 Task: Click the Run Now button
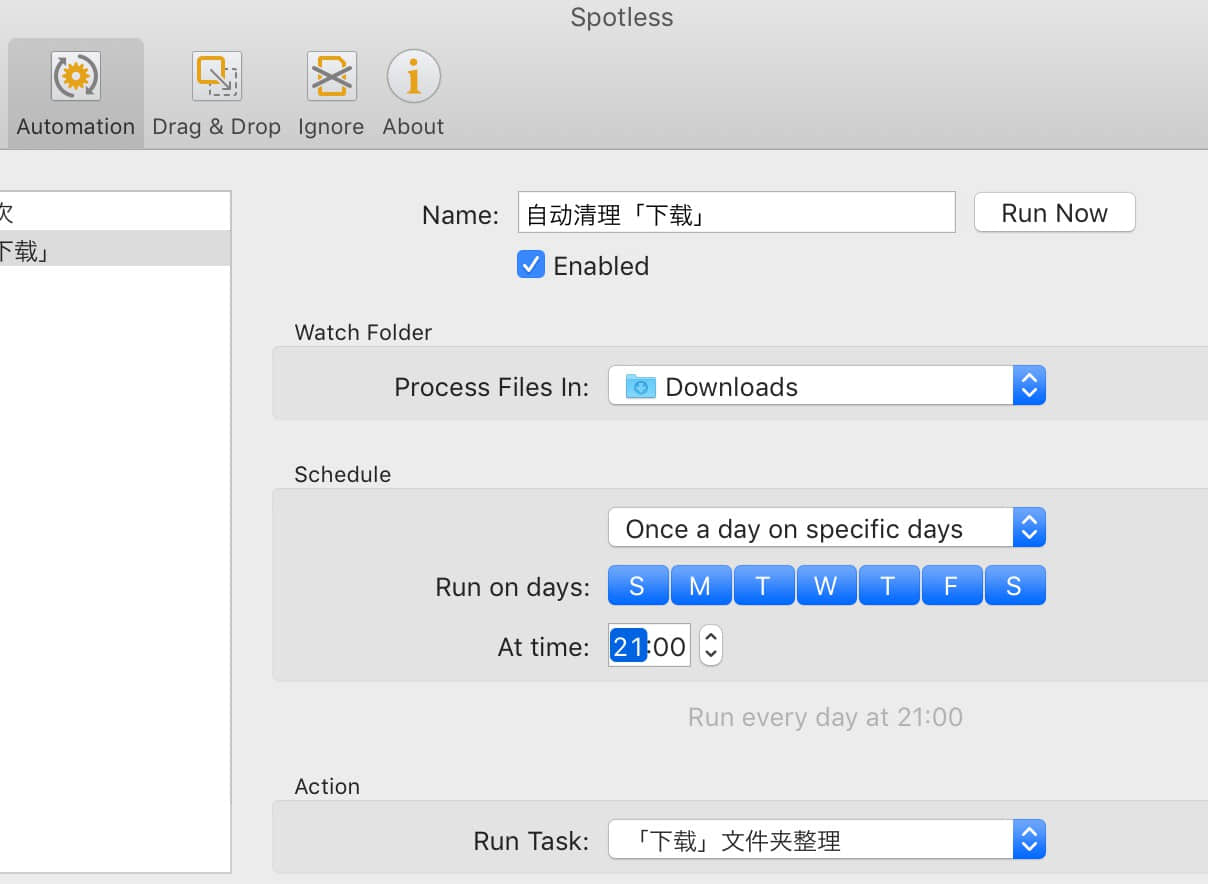point(1054,212)
